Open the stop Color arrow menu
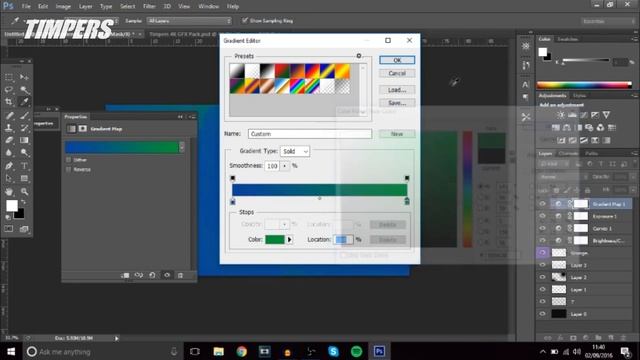This screenshot has height=360, width=640. pos(289,240)
